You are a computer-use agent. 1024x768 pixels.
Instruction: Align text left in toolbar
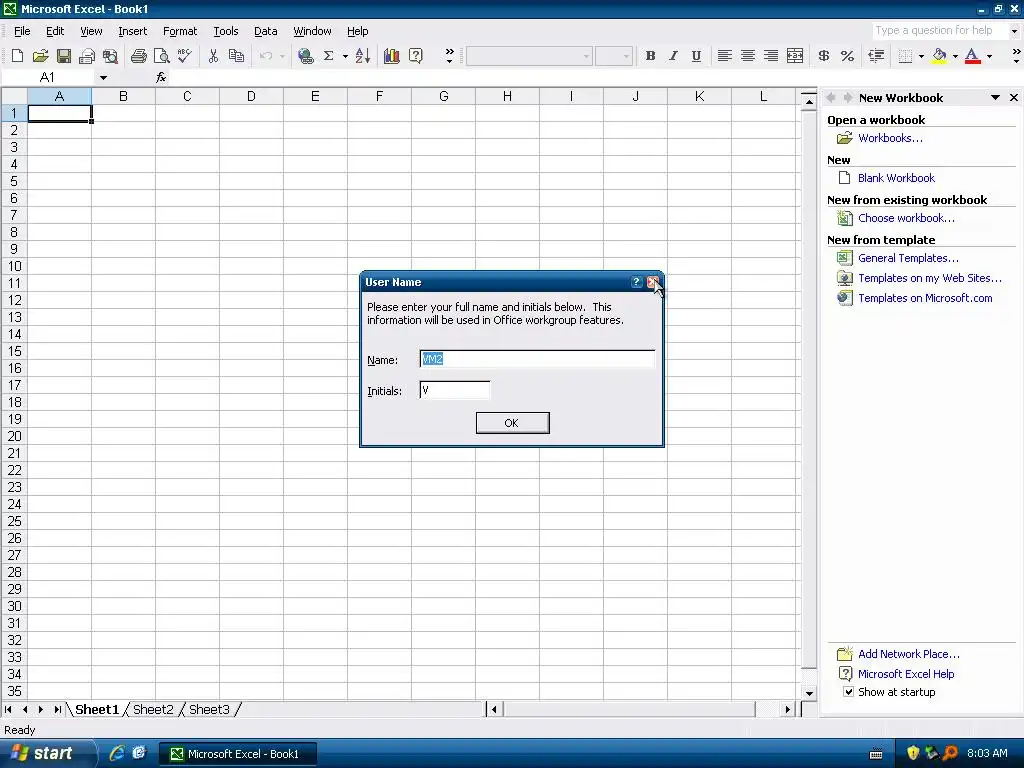click(x=724, y=56)
